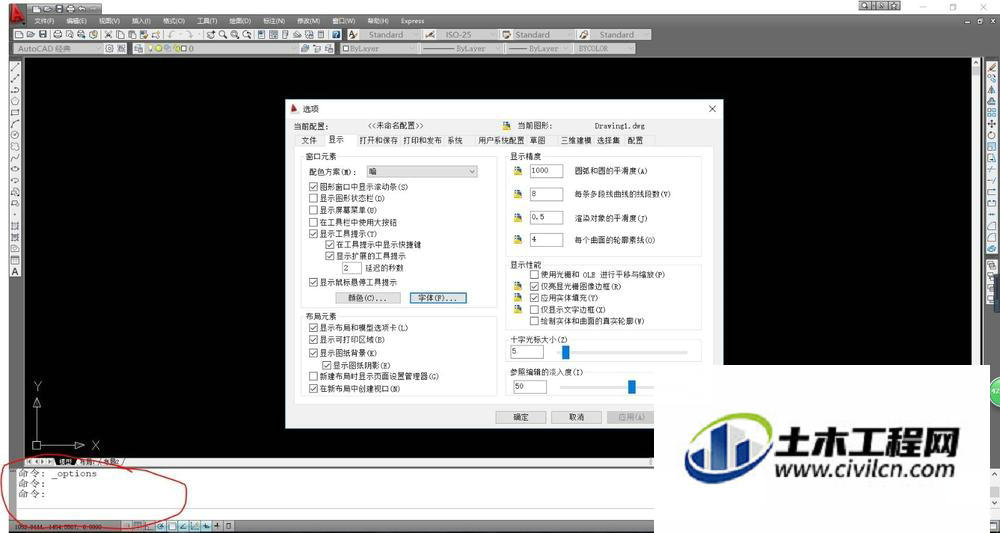
Task: Switch to the 打印和发布 tab
Action: point(422,140)
